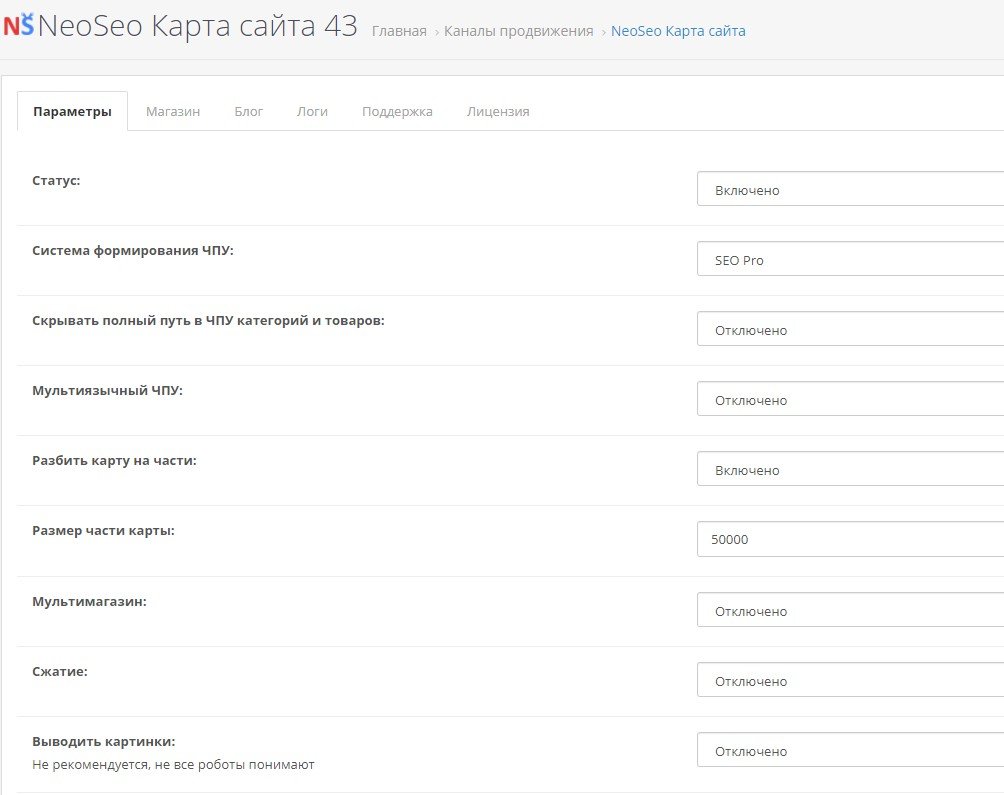Screen dimensions: 1004x795
Task: Open Система формирования ЧПУ dropdown
Action: [x=850, y=259]
